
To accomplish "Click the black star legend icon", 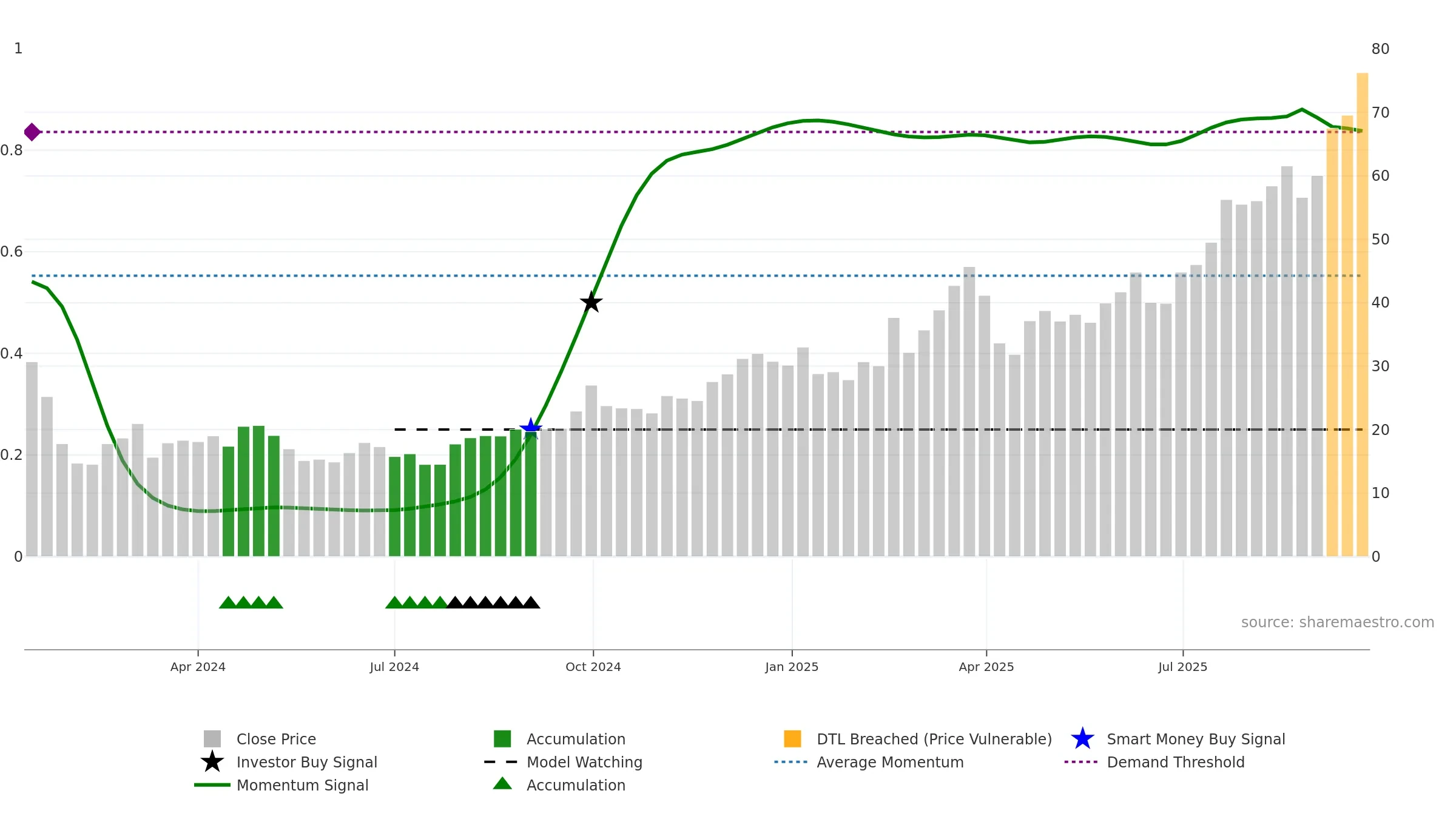I will click(212, 762).
